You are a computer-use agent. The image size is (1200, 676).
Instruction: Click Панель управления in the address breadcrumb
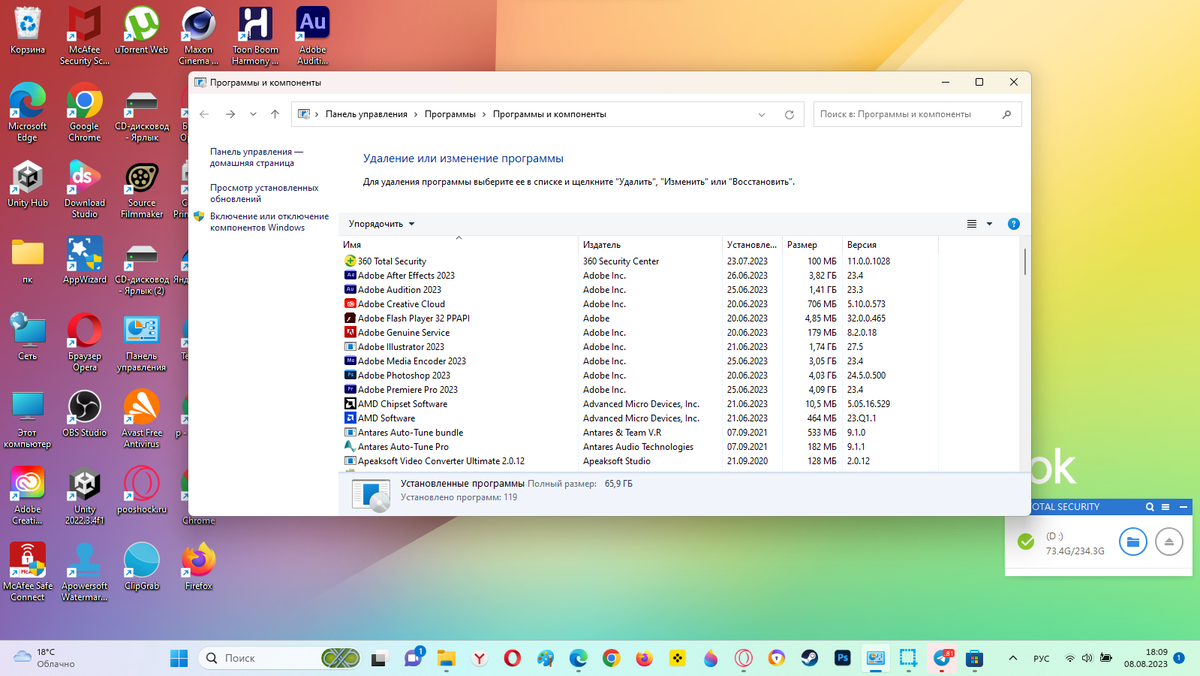tap(366, 114)
